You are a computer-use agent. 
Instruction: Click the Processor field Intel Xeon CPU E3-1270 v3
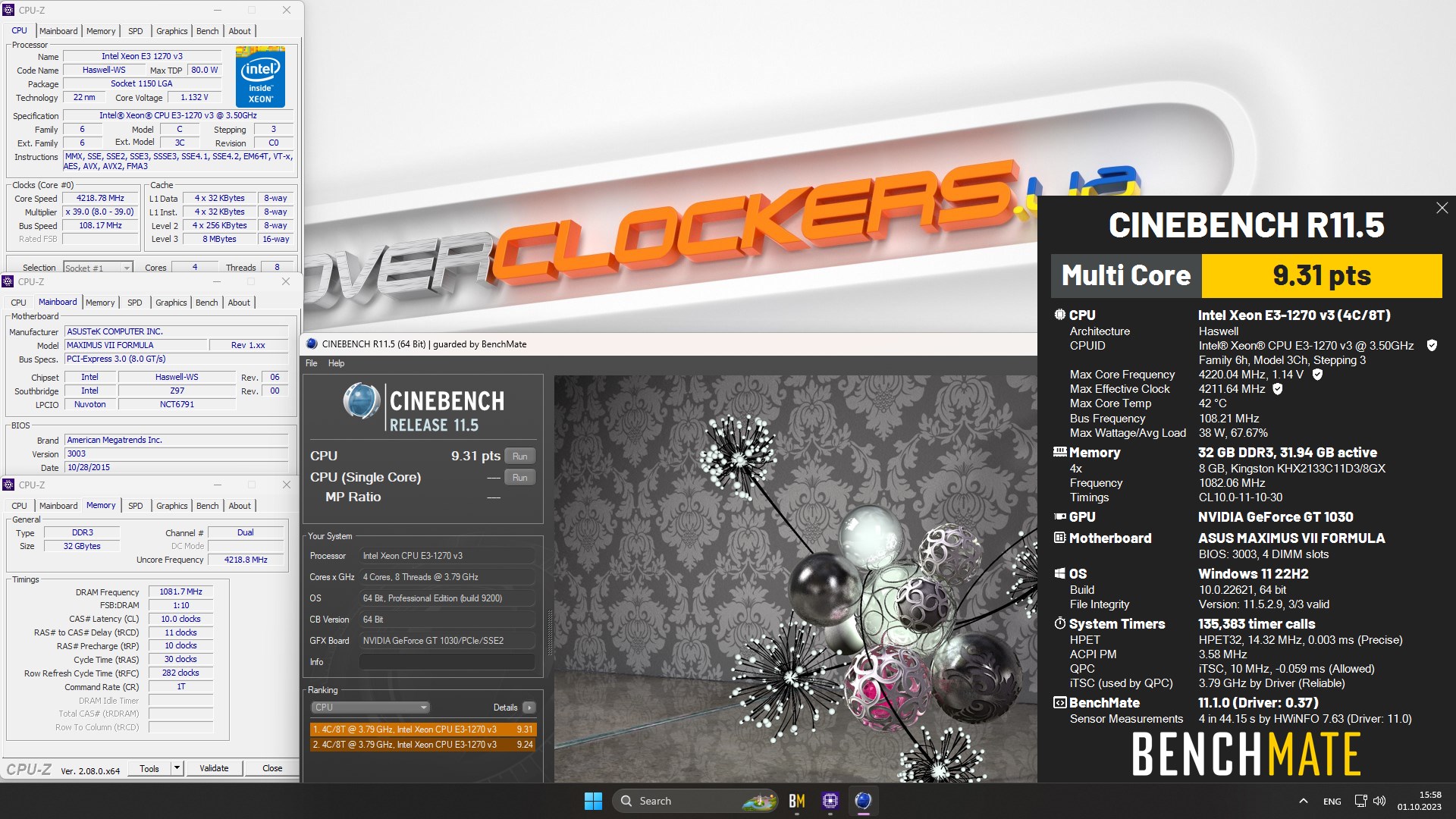pos(447,556)
